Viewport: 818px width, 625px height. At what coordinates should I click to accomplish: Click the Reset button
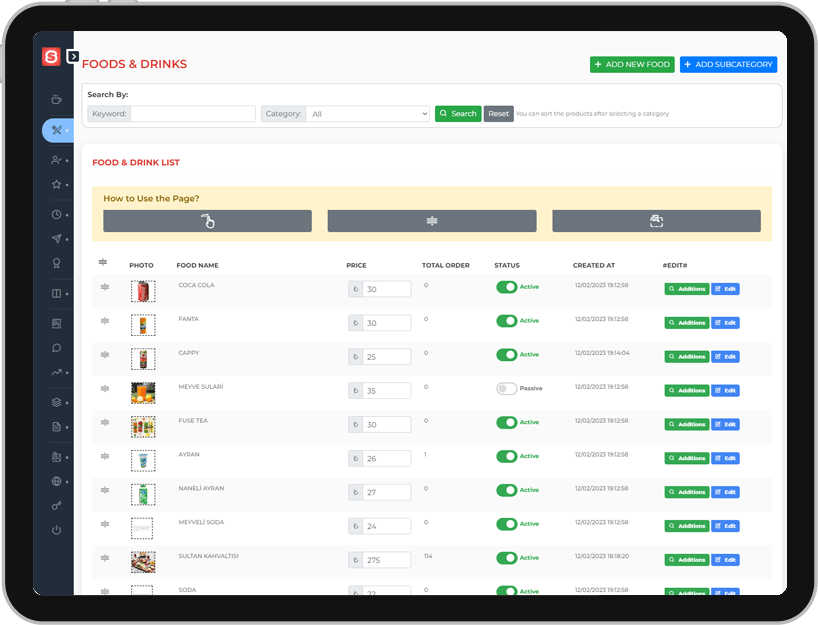[x=499, y=114]
